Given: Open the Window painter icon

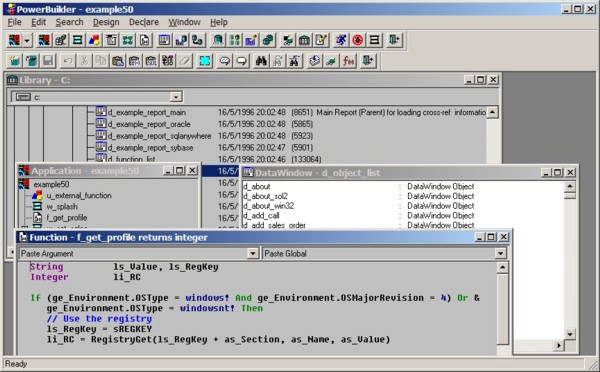Looking at the screenshot, I should pos(77,40).
